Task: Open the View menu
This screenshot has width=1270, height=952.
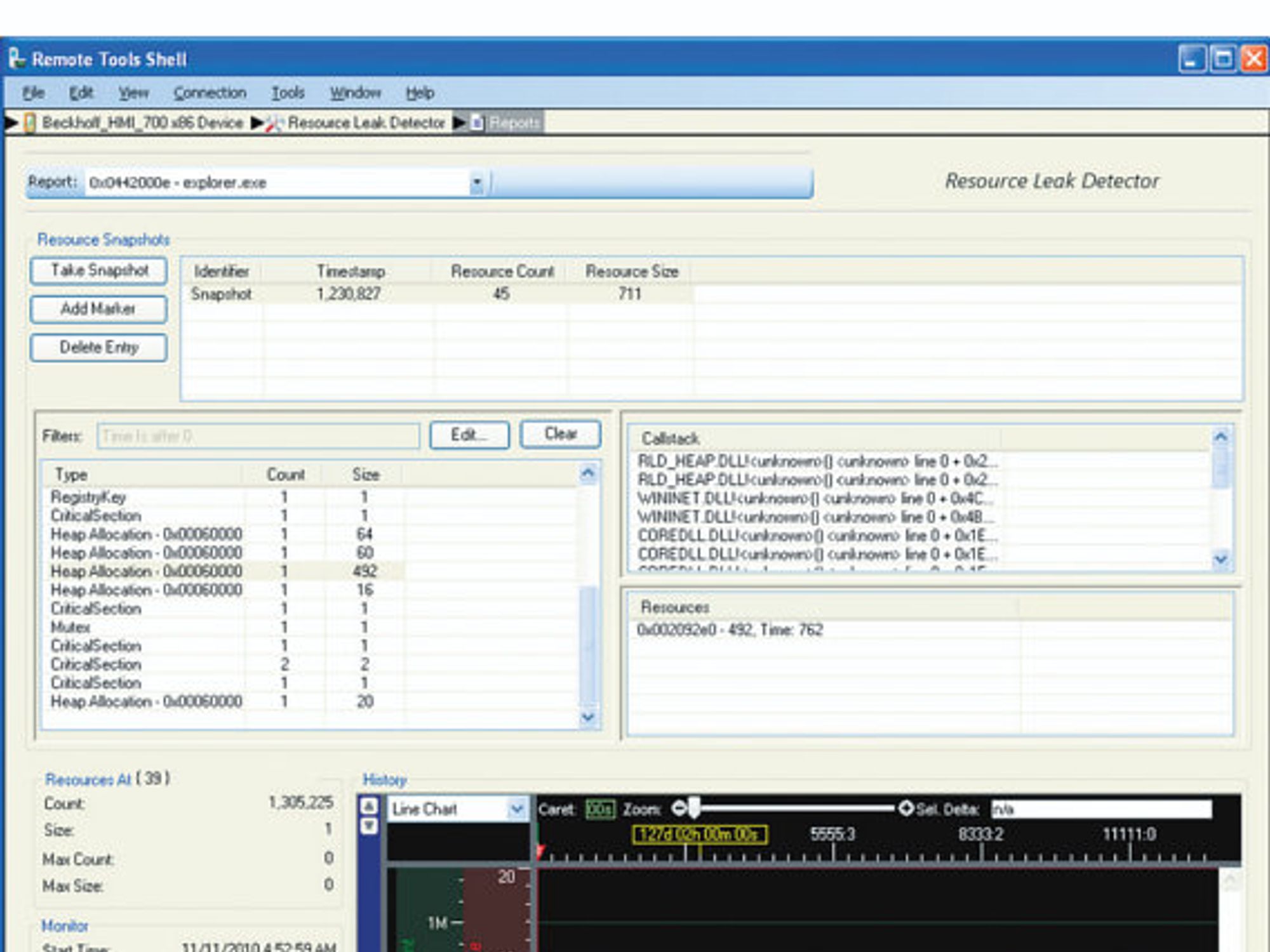Action: pyautogui.click(x=133, y=93)
